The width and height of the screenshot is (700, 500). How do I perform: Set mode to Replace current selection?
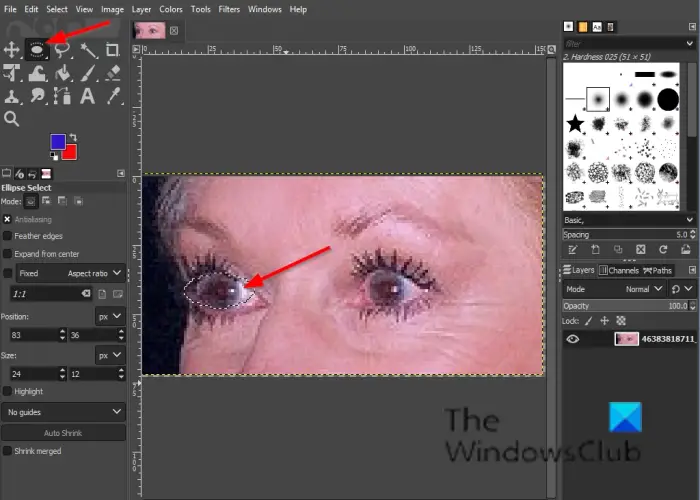[30, 201]
